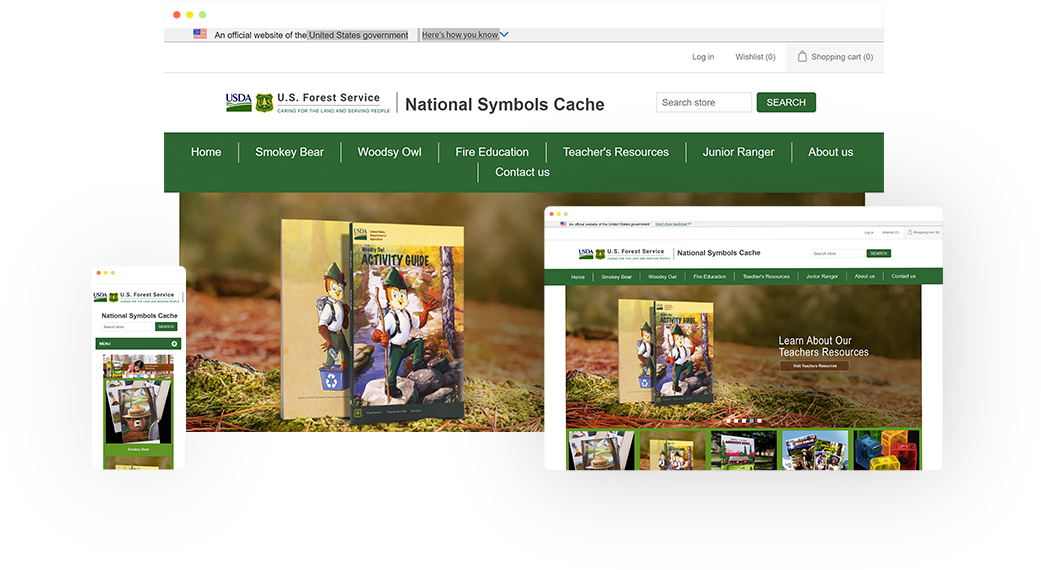Click the Forest Service shield in the mobile window
The image size is (1041, 570).
pos(114,297)
